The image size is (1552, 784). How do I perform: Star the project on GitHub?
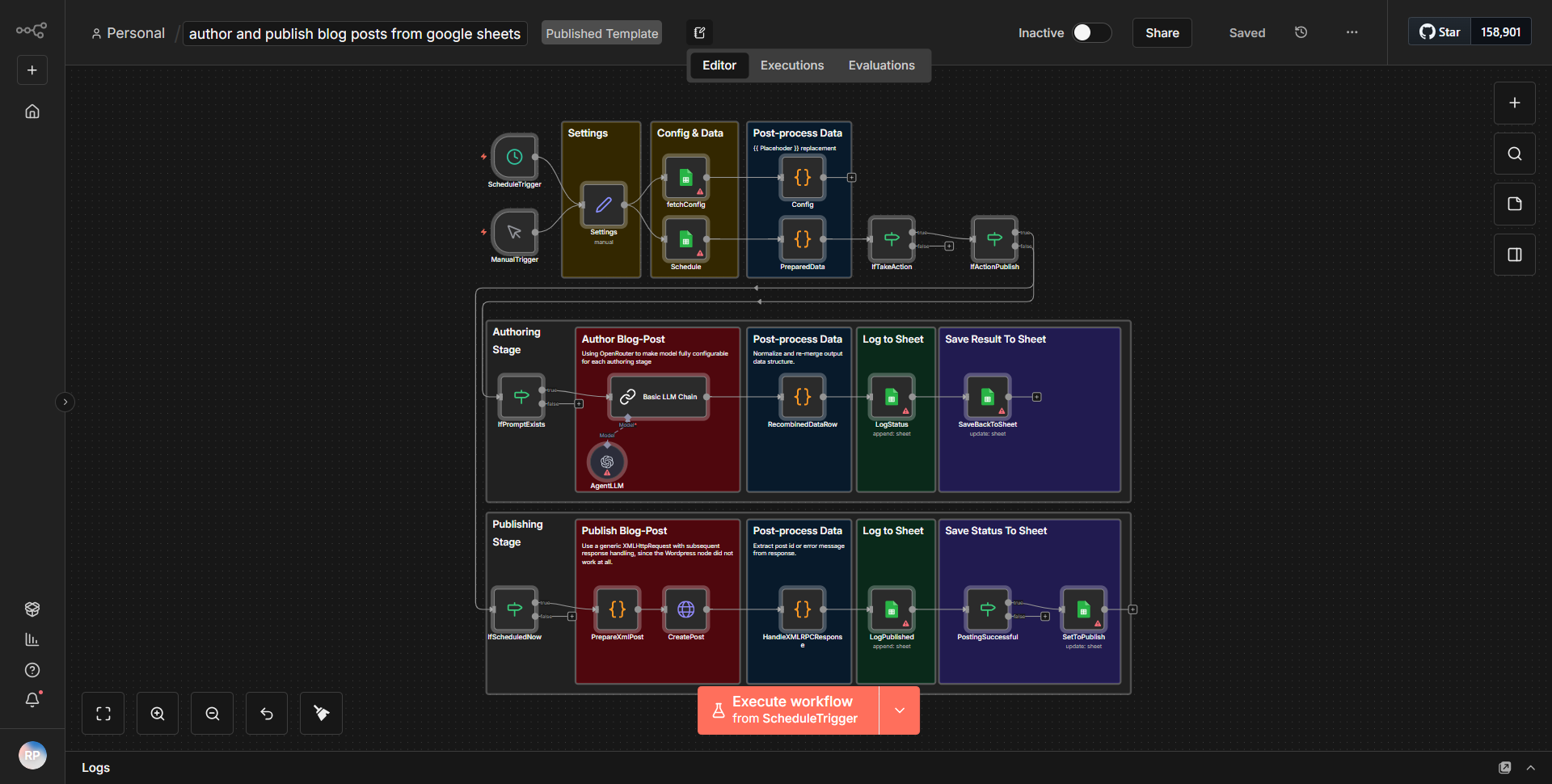pos(1440,32)
